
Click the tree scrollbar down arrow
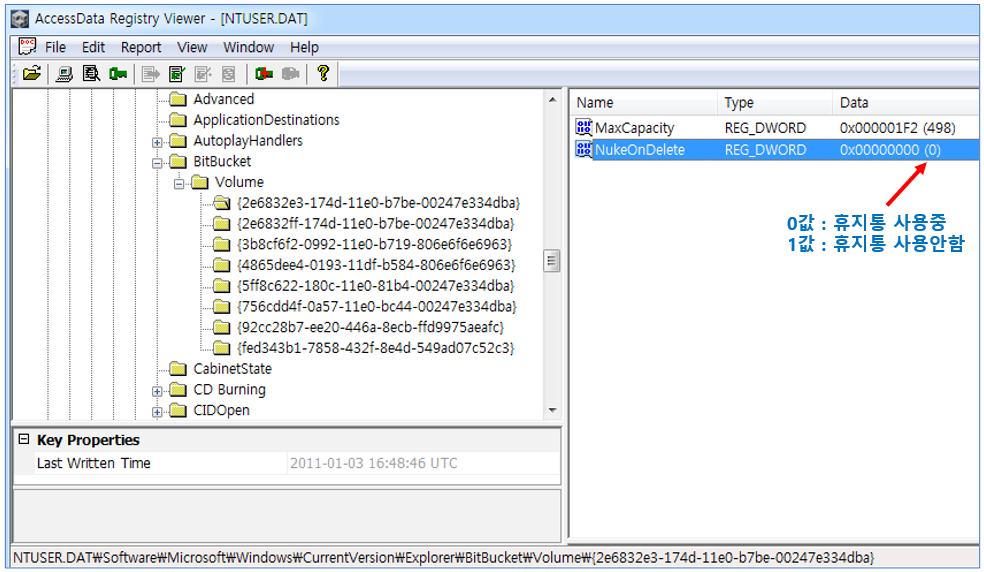point(552,411)
